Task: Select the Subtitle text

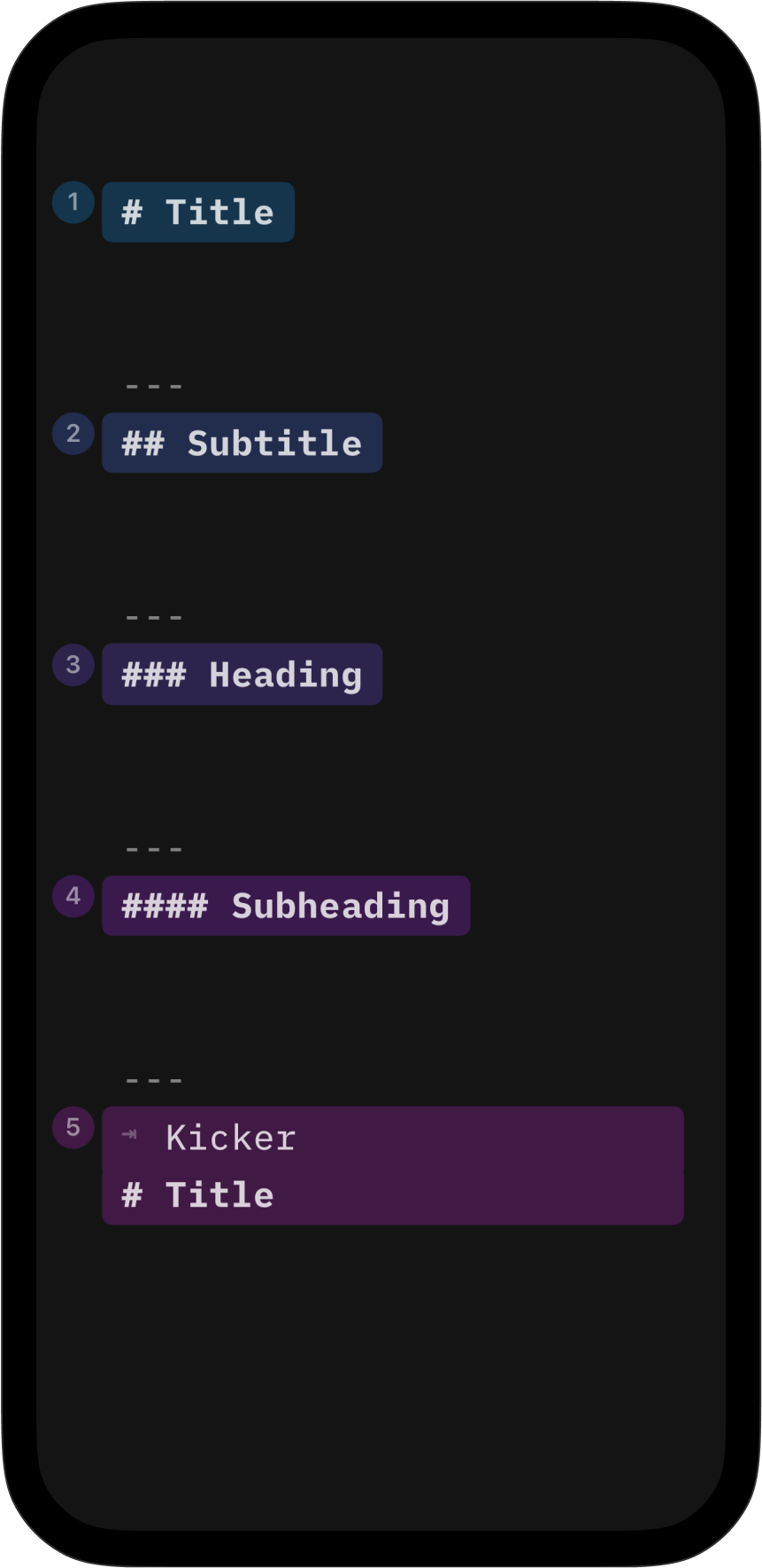Action: click(x=274, y=444)
